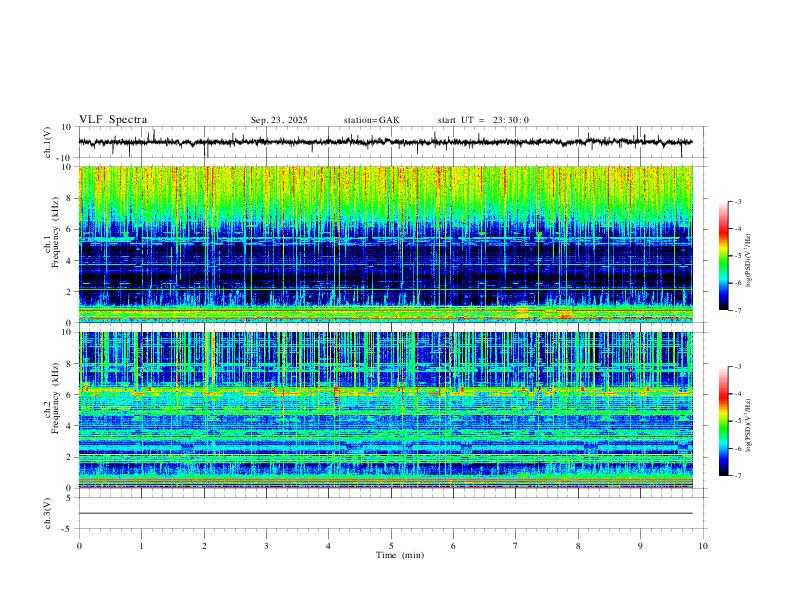Click the date 'Sep. 23, 2025'
Screen dimensions: 792x612
click(279, 120)
